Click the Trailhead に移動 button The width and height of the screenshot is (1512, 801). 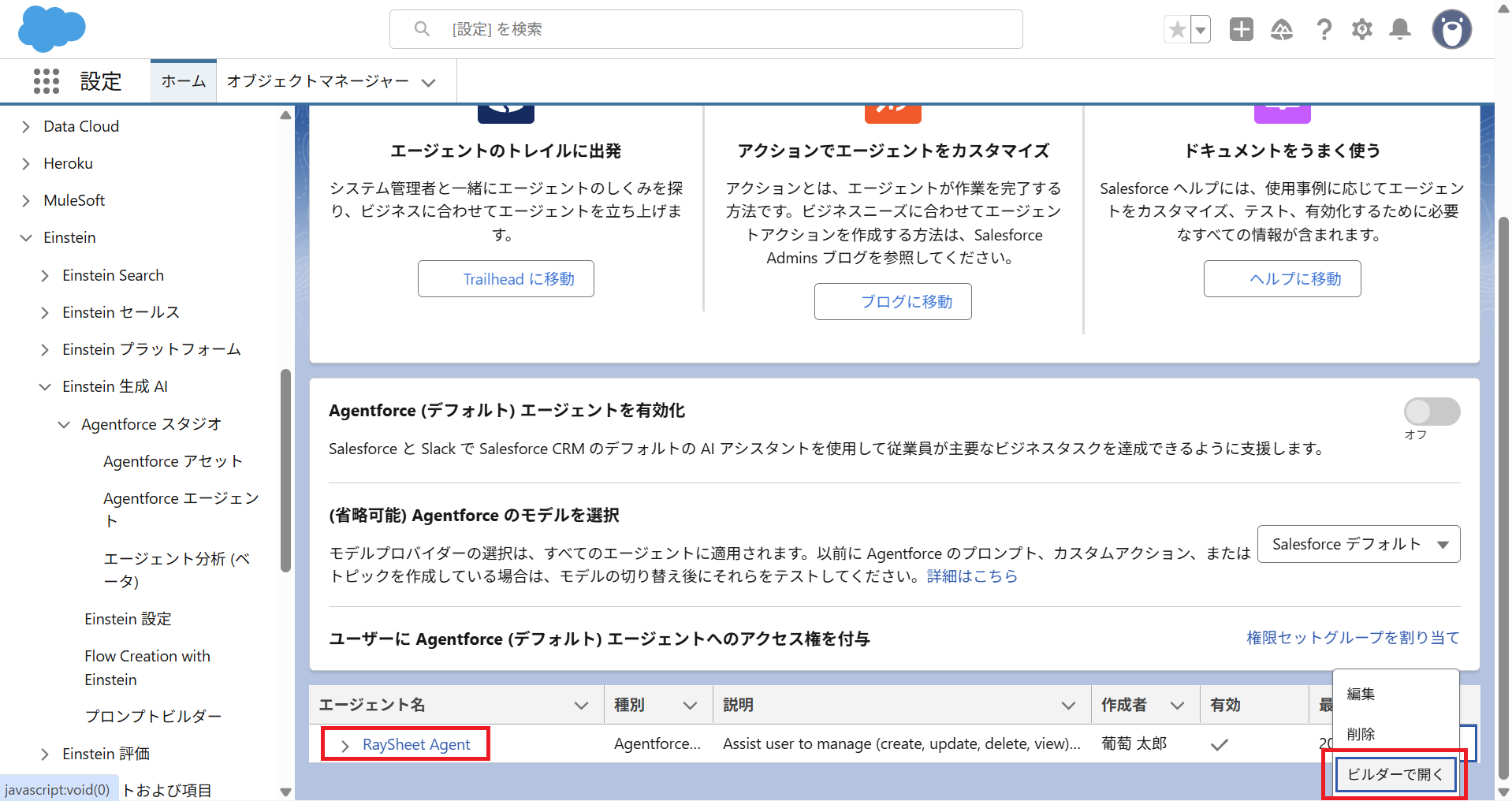(505, 279)
